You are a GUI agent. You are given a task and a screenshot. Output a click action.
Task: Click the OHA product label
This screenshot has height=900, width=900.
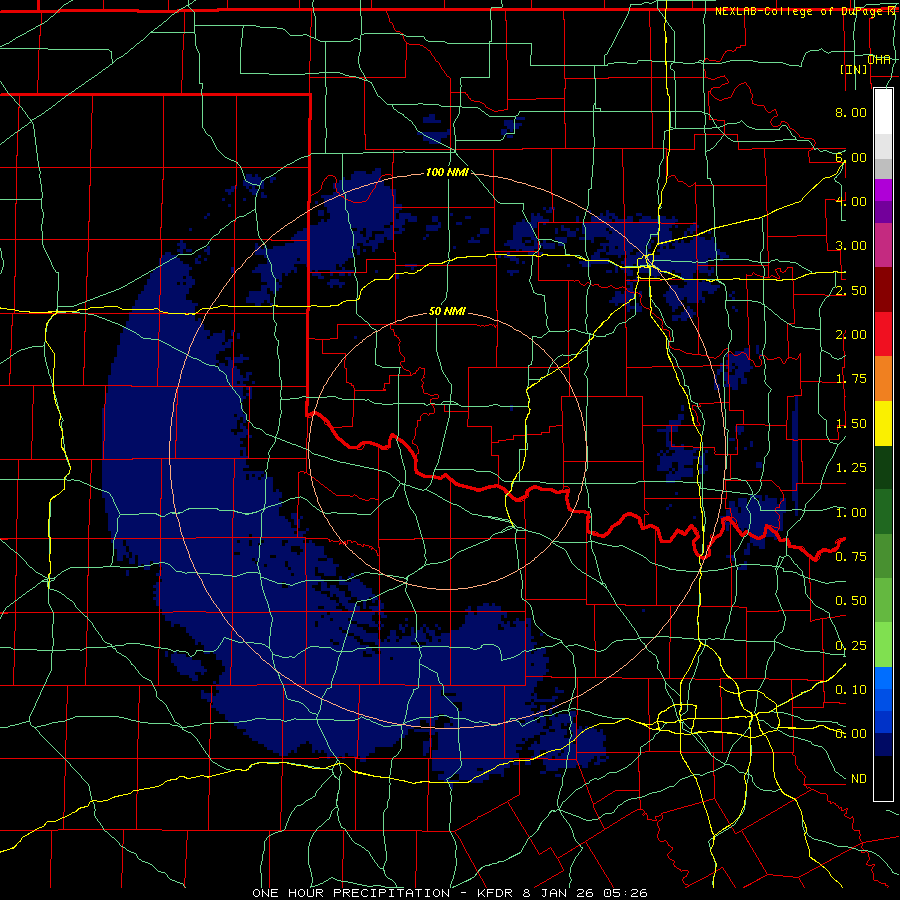(x=879, y=59)
